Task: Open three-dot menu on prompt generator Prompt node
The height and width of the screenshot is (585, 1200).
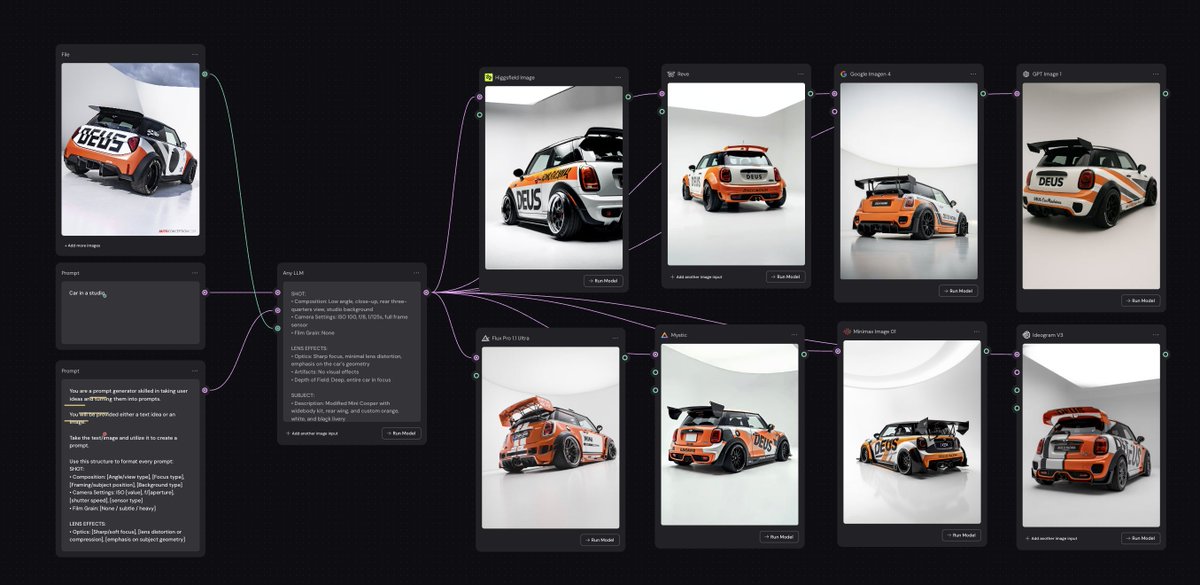Action: click(x=195, y=370)
